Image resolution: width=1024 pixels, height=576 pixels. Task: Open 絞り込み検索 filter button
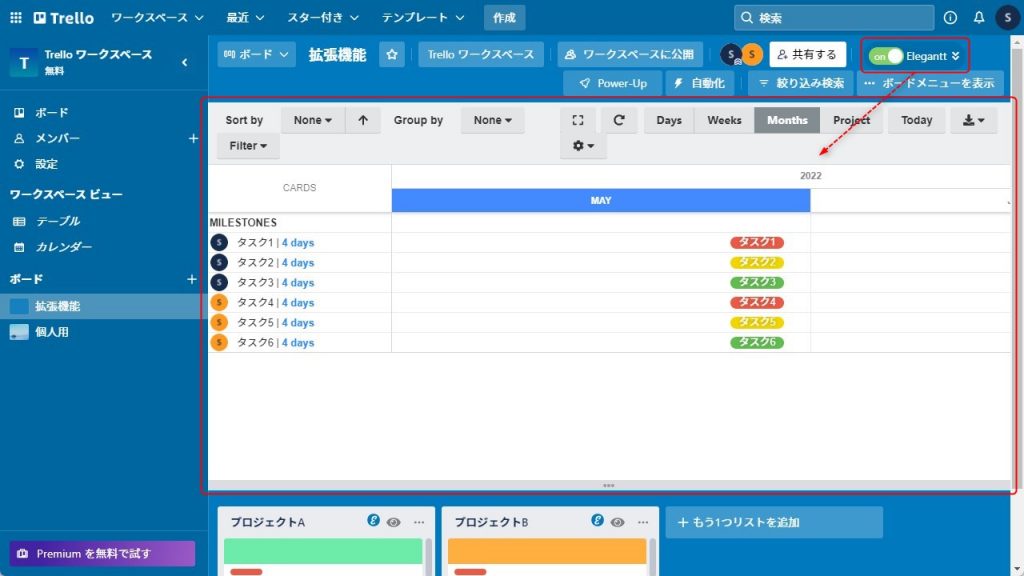801,83
